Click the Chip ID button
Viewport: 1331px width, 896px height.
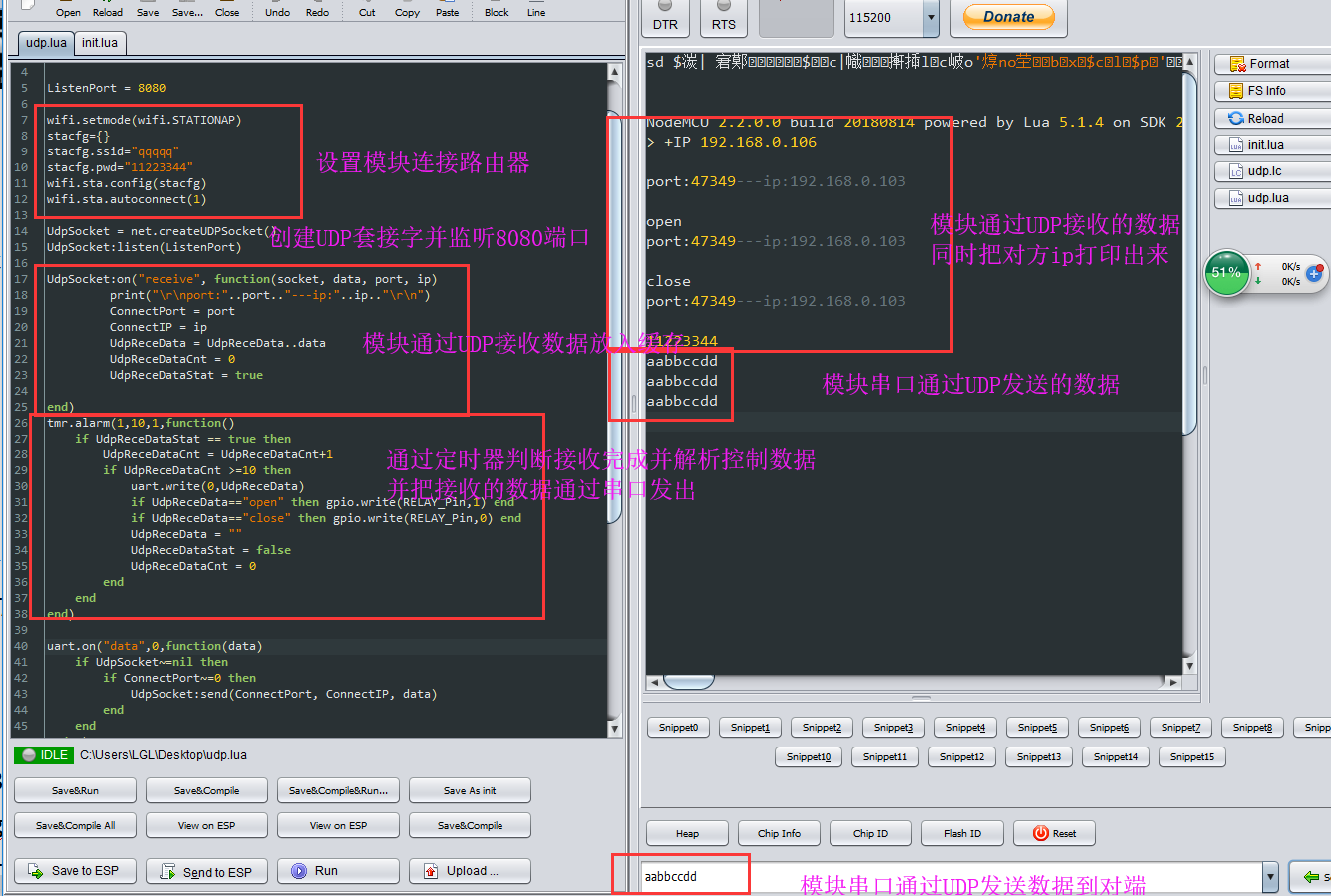(870, 833)
